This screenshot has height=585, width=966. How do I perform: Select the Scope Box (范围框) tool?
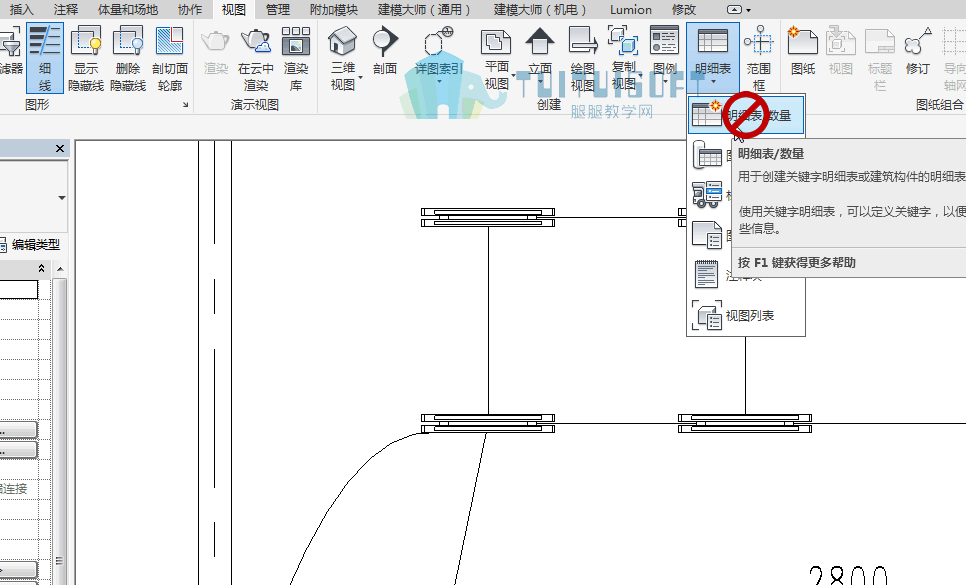[758, 58]
